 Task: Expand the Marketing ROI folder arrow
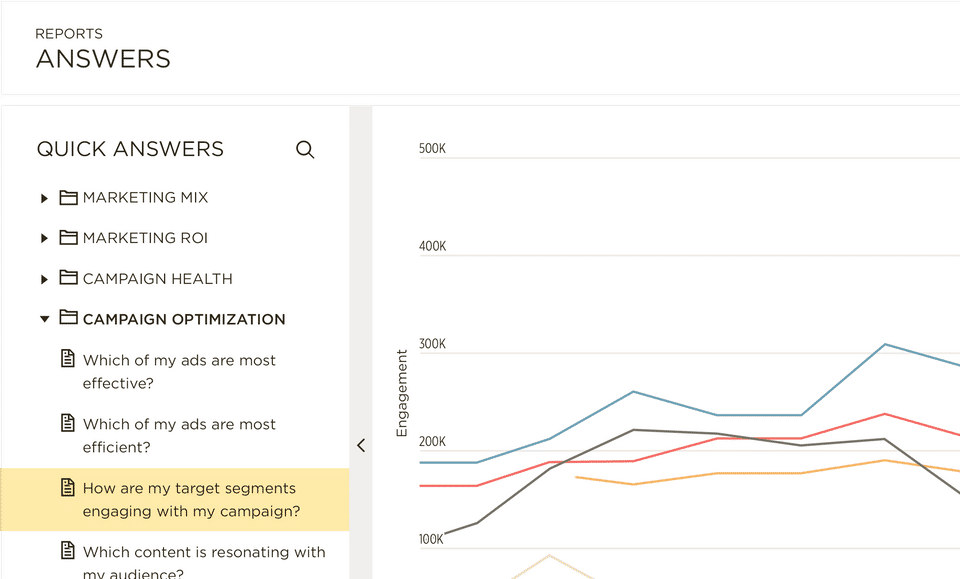pyautogui.click(x=44, y=238)
